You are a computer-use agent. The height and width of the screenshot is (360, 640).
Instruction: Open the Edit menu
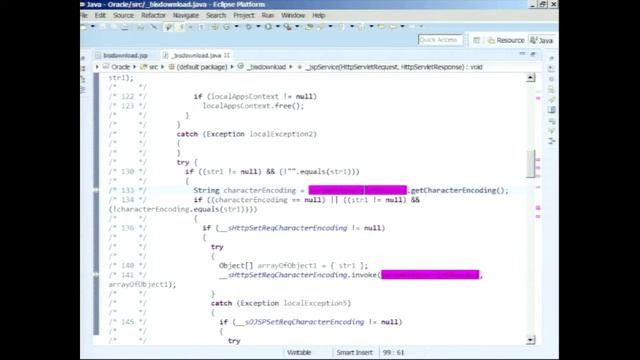pos(100,15)
